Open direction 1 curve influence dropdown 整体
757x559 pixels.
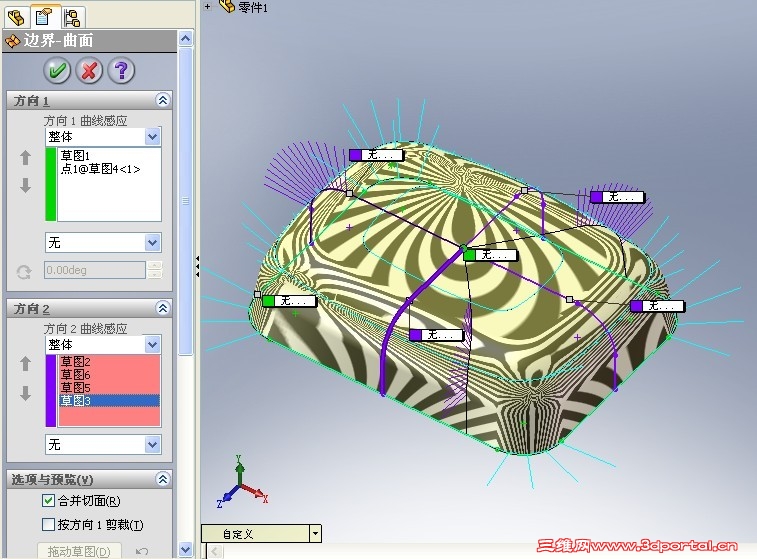click(x=153, y=137)
